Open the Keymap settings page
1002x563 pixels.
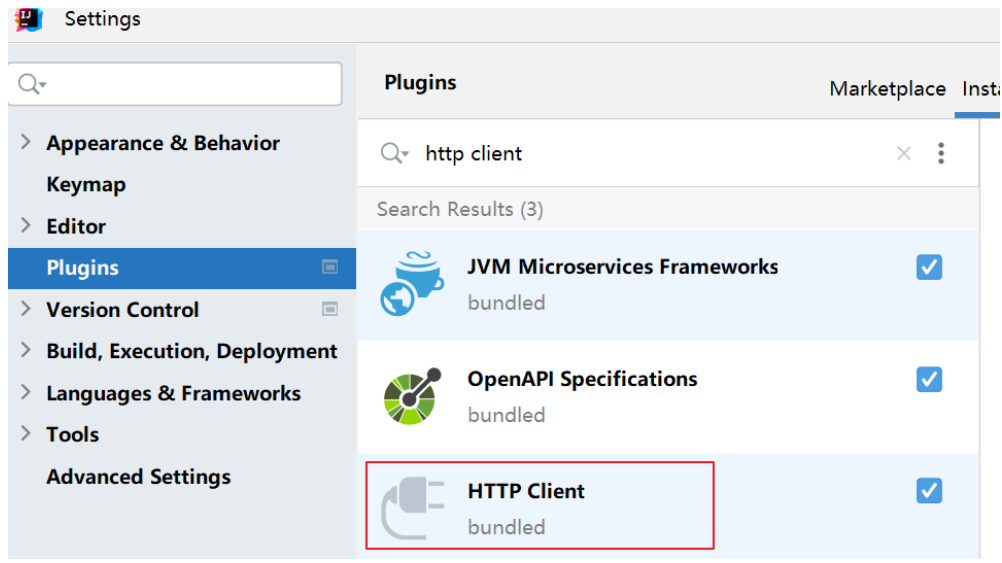tap(86, 185)
